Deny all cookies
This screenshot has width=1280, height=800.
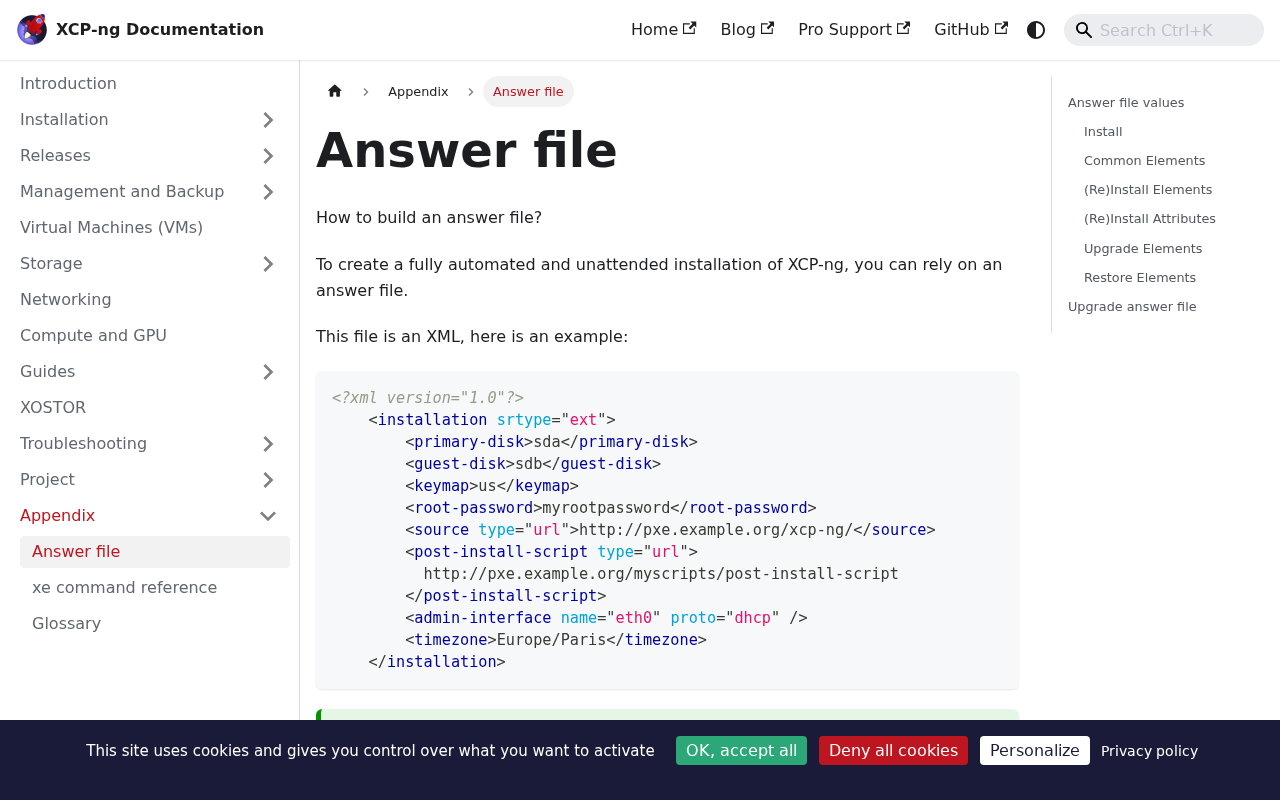(x=893, y=750)
